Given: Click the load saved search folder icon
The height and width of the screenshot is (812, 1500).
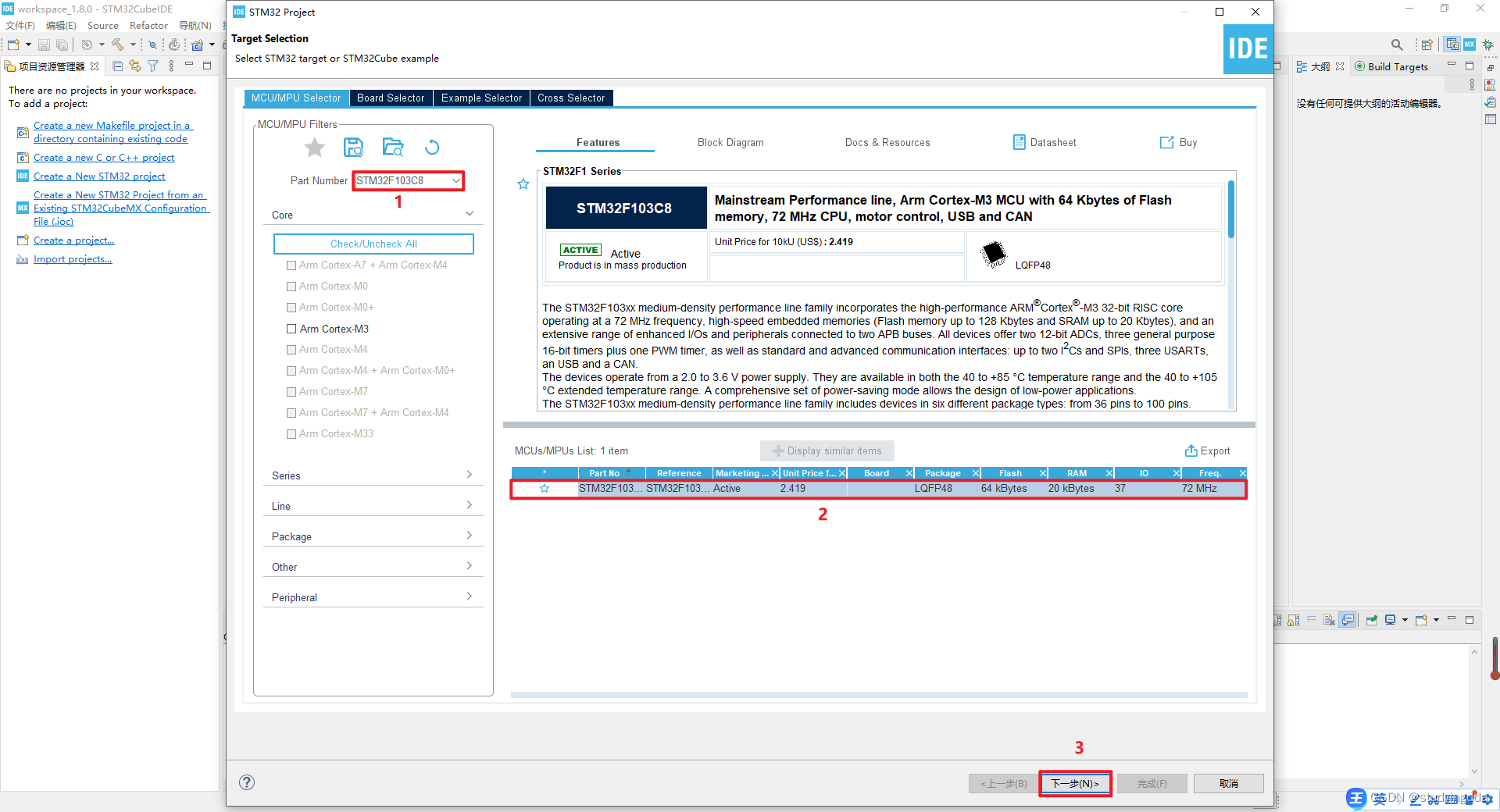Looking at the screenshot, I should click(x=393, y=147).
